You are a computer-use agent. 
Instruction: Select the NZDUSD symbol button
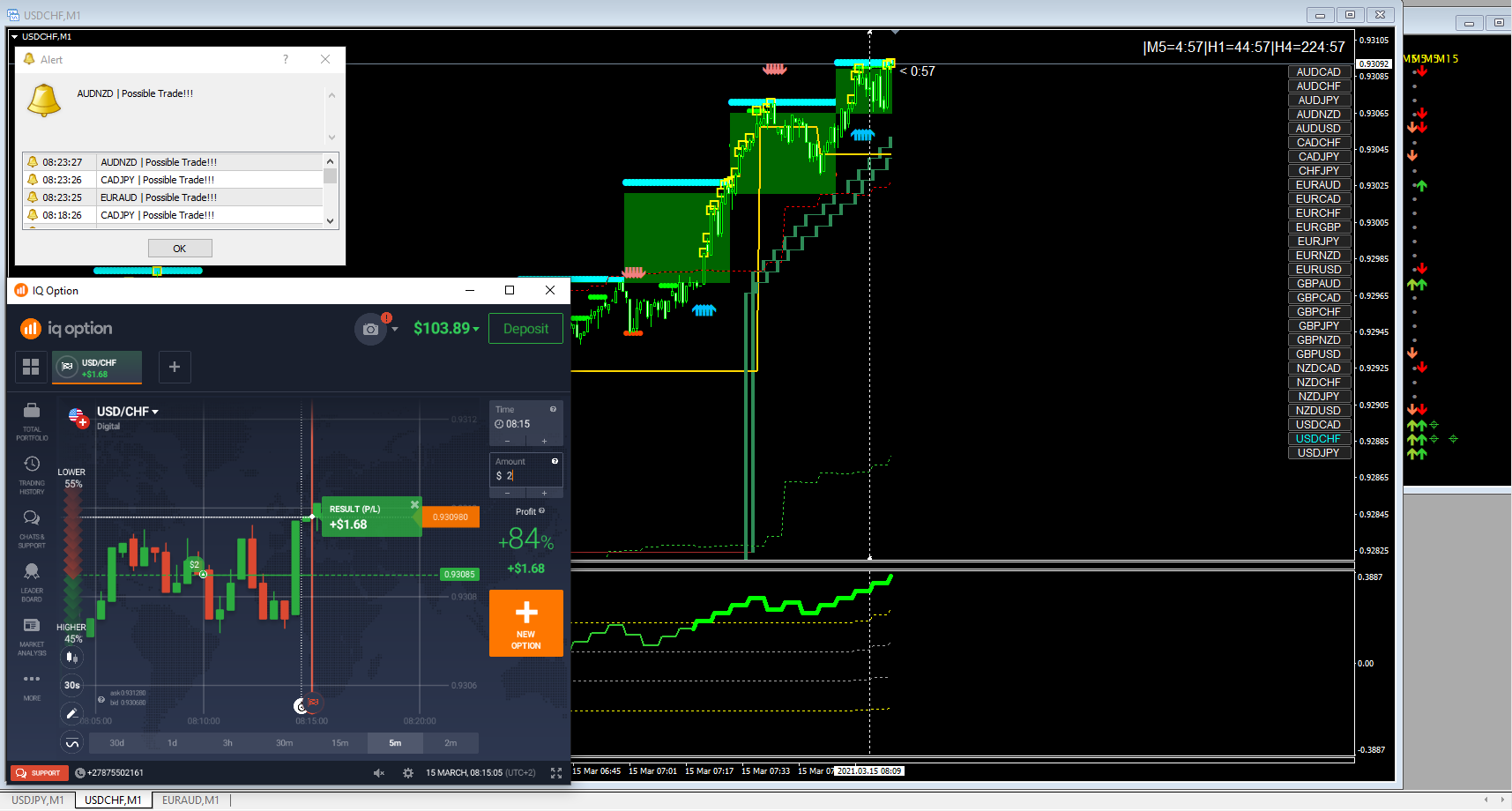point(1319,411)
